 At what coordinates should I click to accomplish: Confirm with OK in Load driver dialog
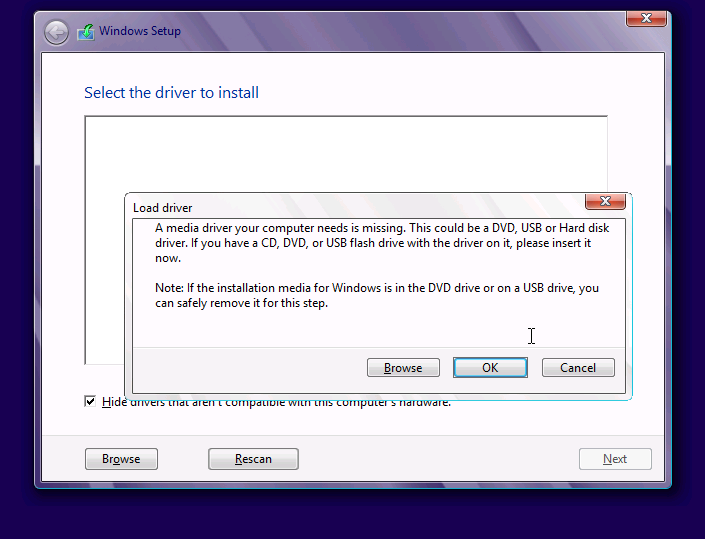[490, 368]
